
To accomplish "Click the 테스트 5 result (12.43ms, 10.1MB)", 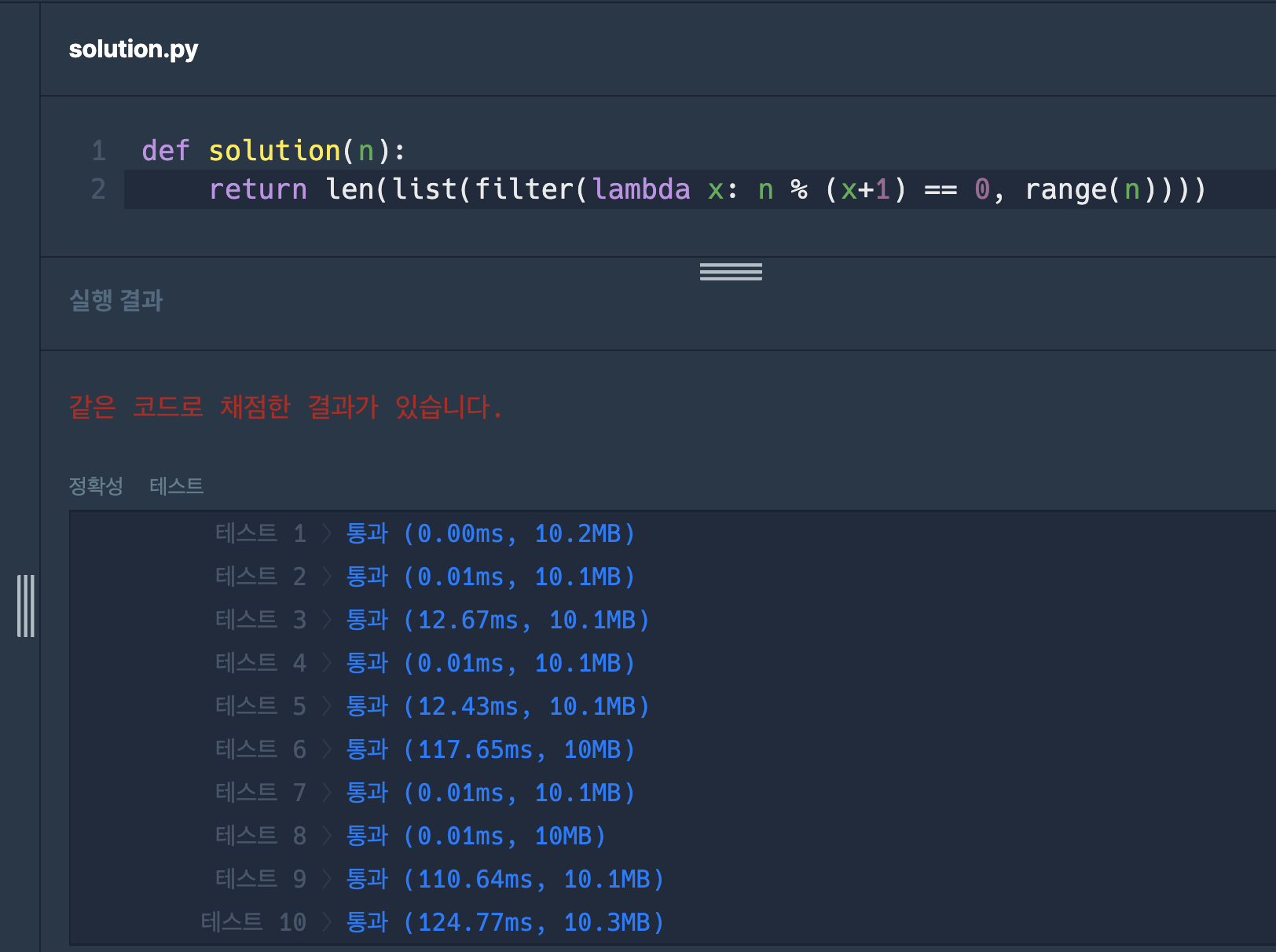I will point(433,706).
